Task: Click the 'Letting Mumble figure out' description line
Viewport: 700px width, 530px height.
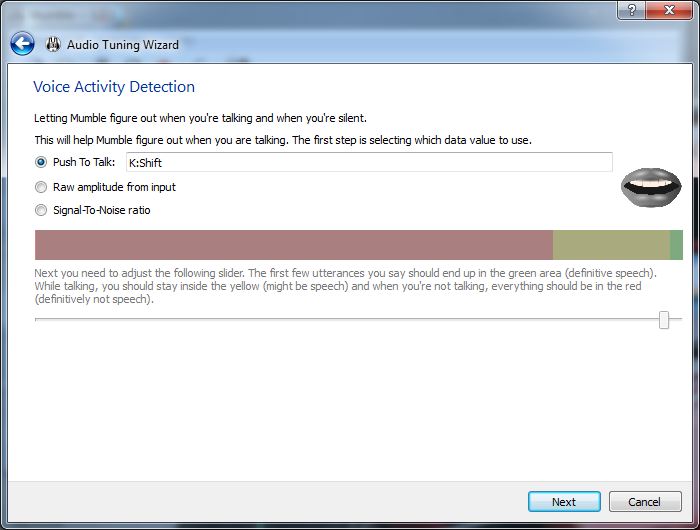Action: point(200,118)
